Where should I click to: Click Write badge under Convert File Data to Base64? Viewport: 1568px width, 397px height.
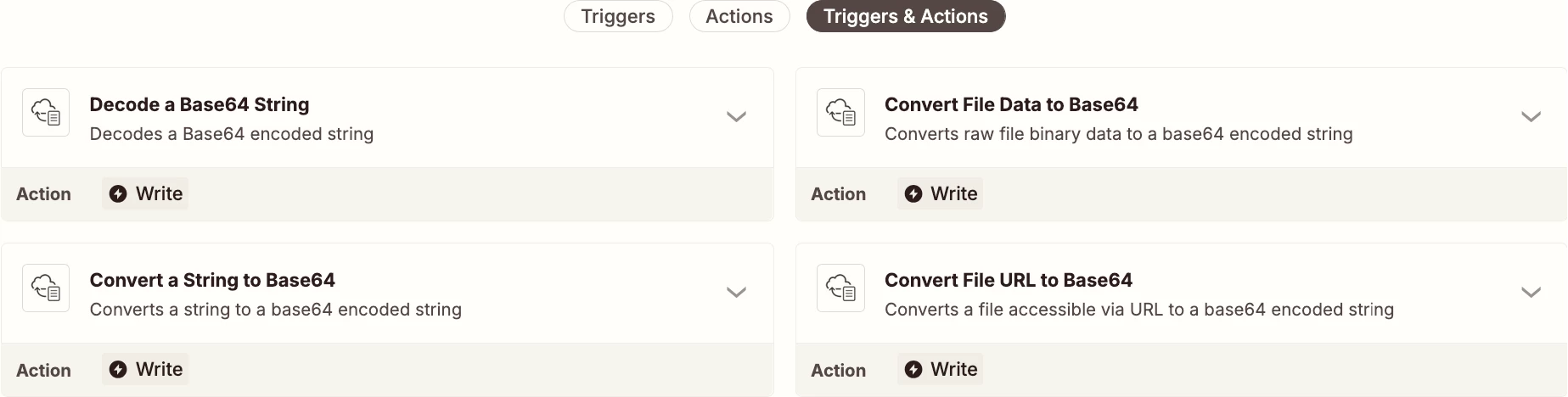940,193
